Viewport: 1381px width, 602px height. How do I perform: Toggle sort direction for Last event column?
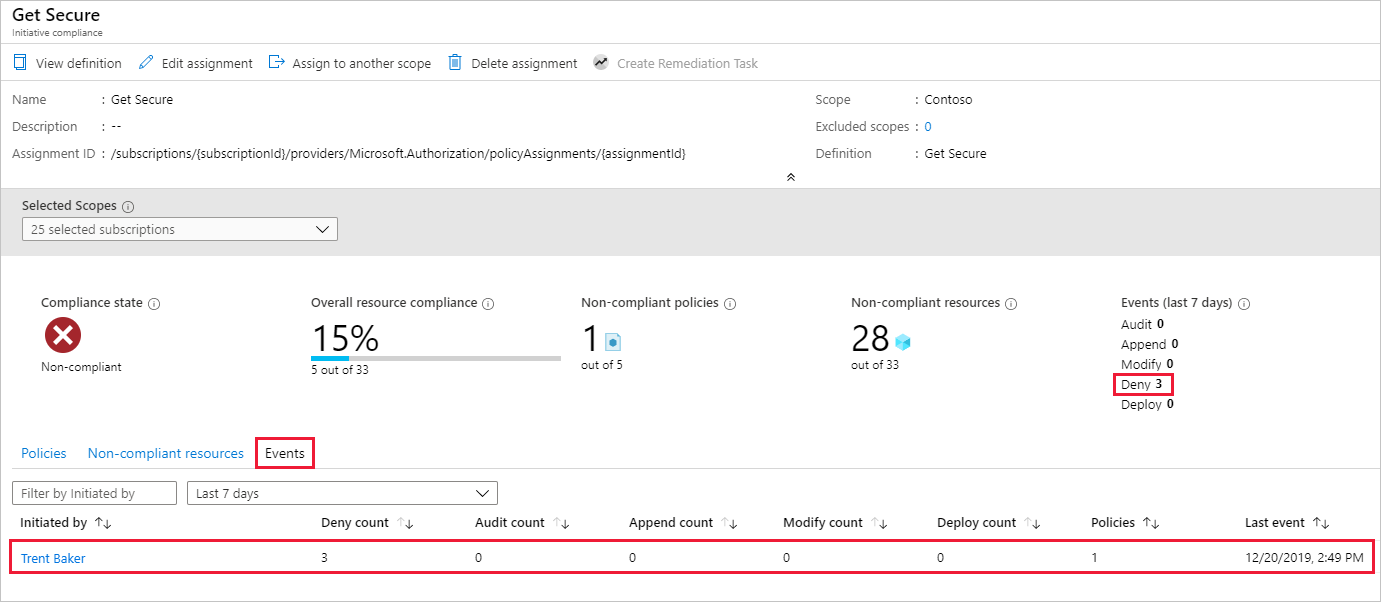coord(1321,522)
